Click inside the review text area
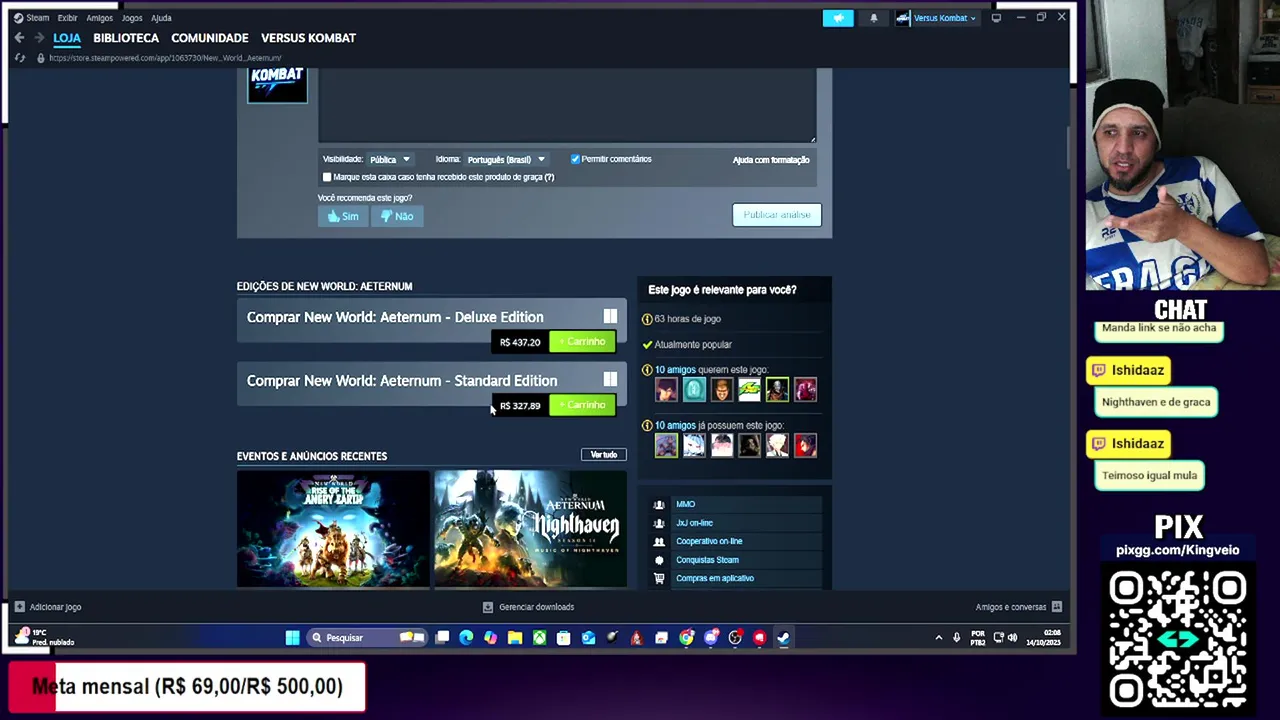Viewport: 1280px width, 720px height. tap(567, 106)
